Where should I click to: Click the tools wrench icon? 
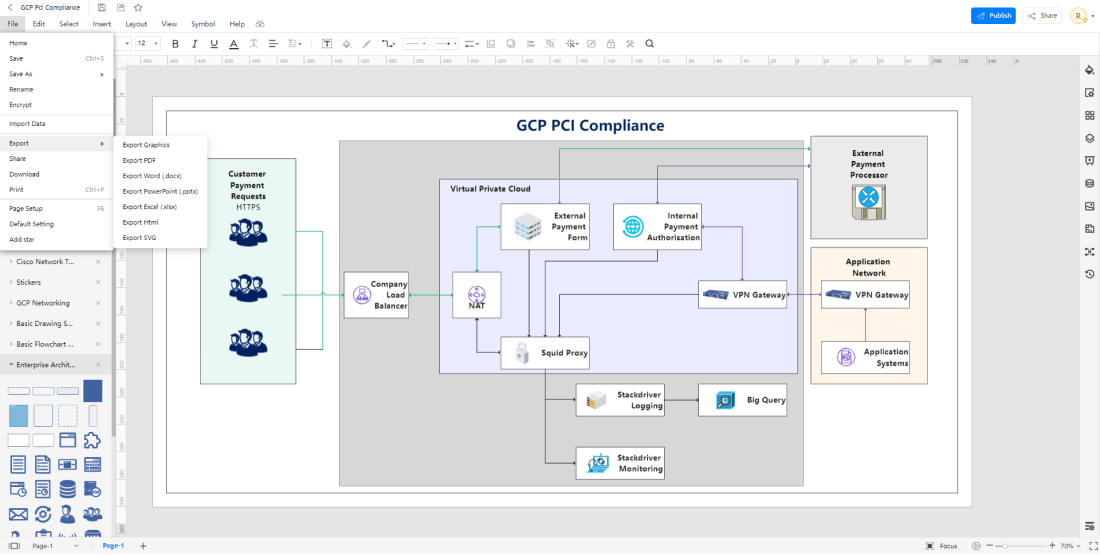click(x=630, y=44)
